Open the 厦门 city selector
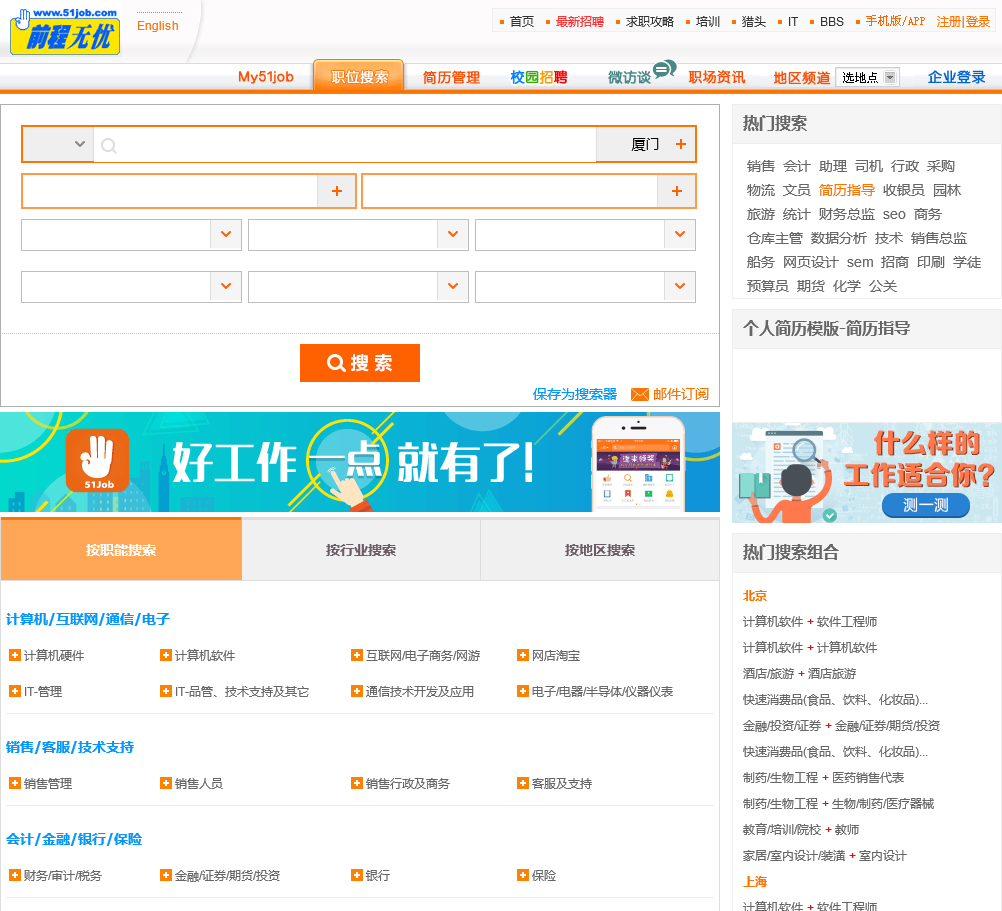The width and height of the screenshot is (1002, 911). click(x=645, y=144)
